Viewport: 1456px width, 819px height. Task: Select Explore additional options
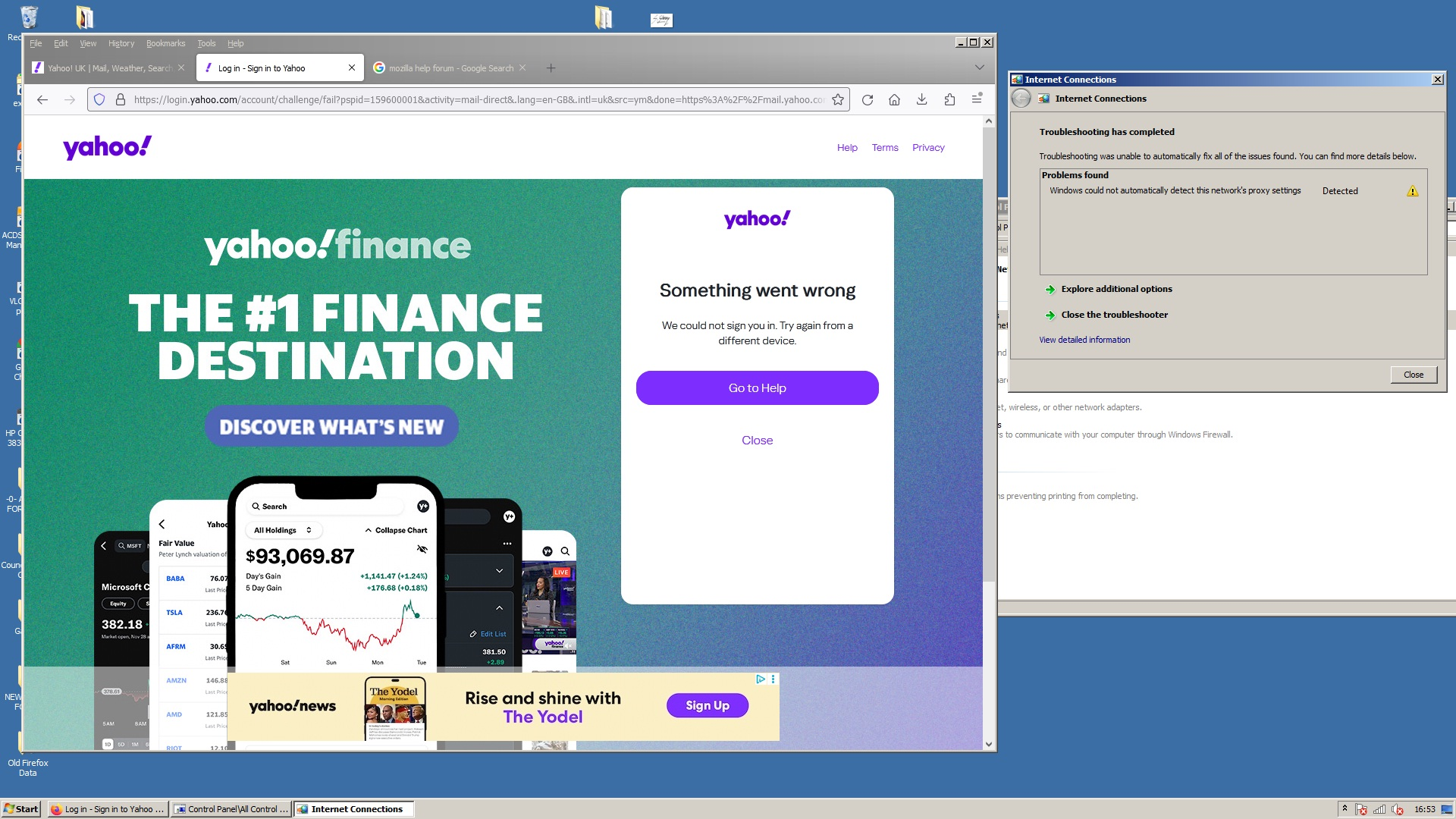click(x=1116, y=289)
